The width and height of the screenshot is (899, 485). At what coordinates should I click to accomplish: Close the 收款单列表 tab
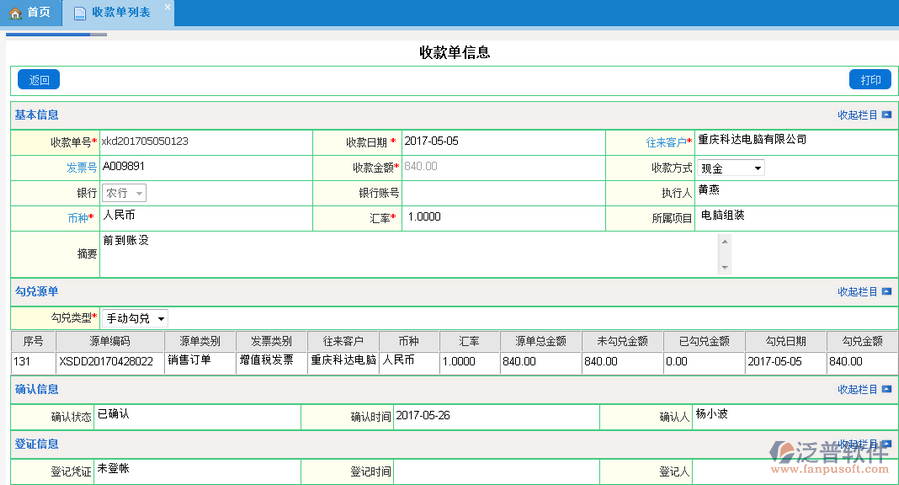tap(167, 7)
